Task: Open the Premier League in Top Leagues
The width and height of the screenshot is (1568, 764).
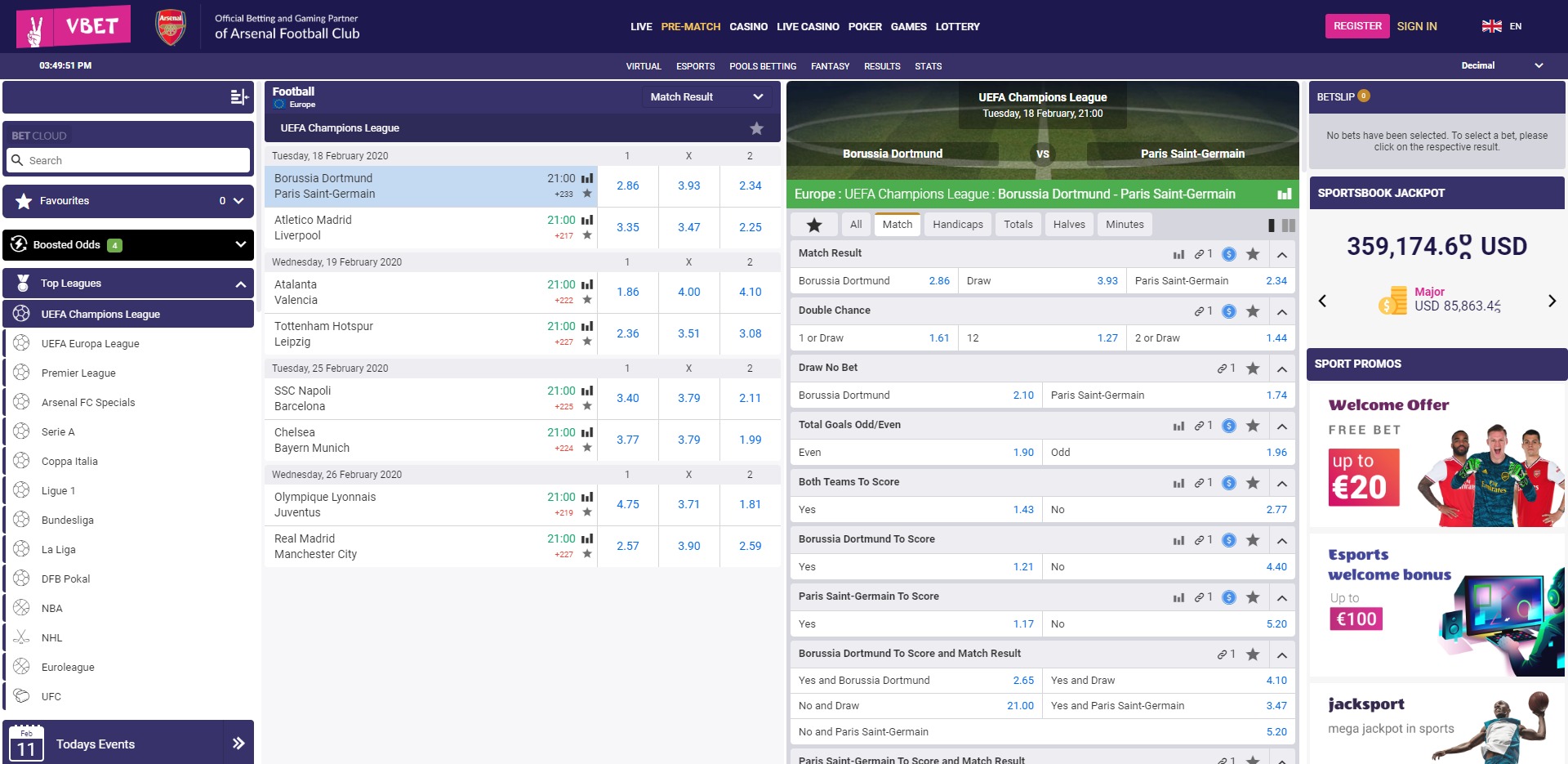Action: coord(78,373)
